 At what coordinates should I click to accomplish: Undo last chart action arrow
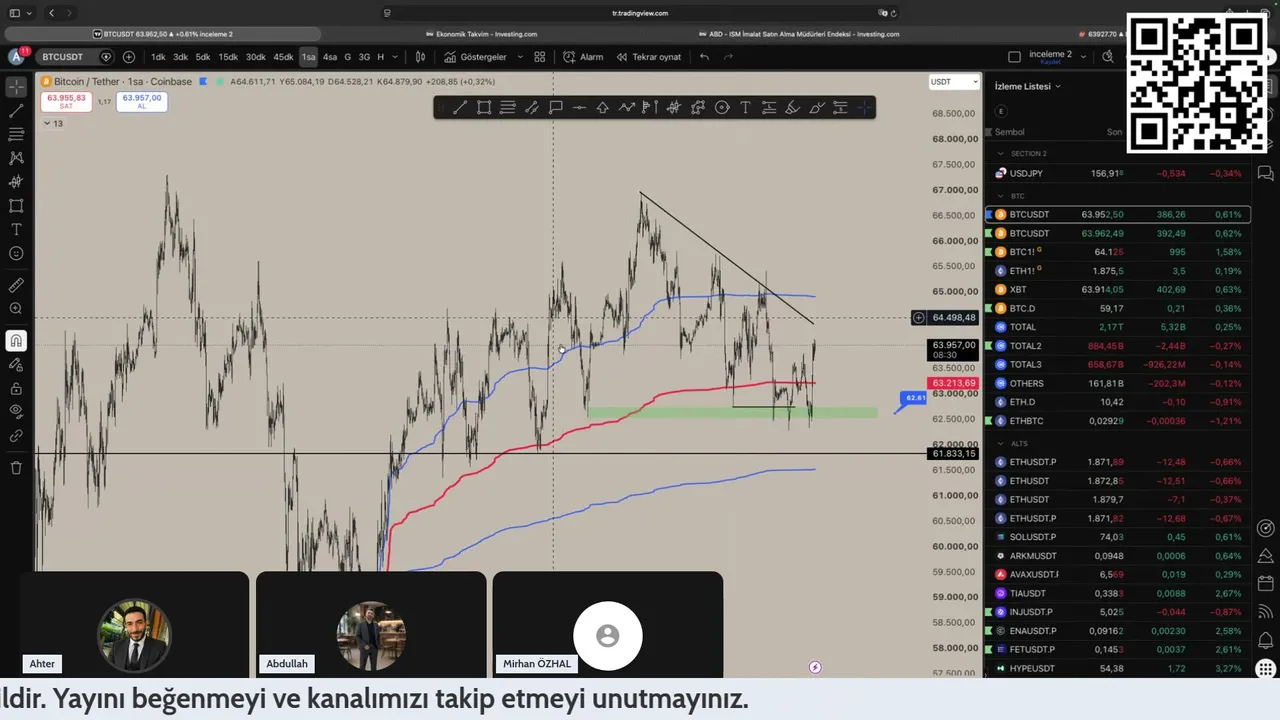click(705, 57)
